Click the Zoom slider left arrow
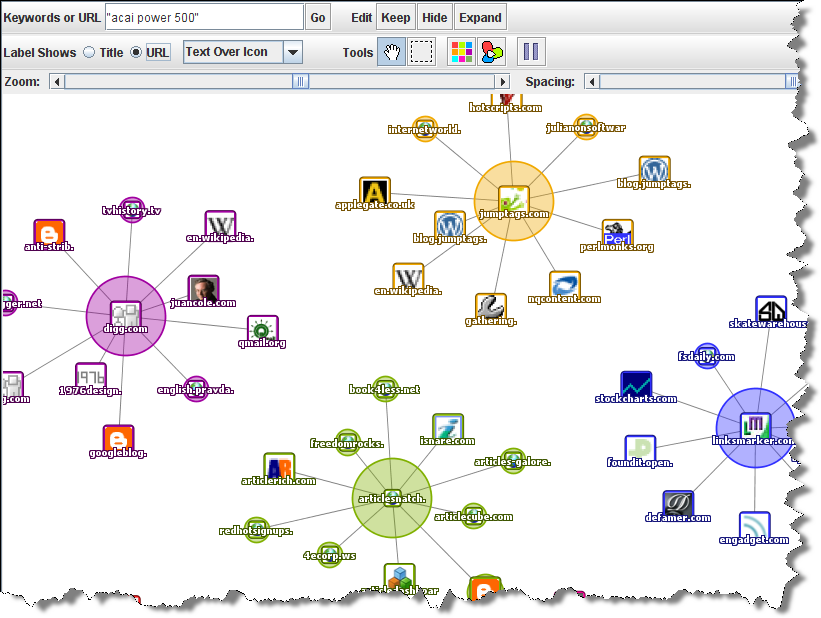This screenshot has height=618, width=821. tap(57, 82)
